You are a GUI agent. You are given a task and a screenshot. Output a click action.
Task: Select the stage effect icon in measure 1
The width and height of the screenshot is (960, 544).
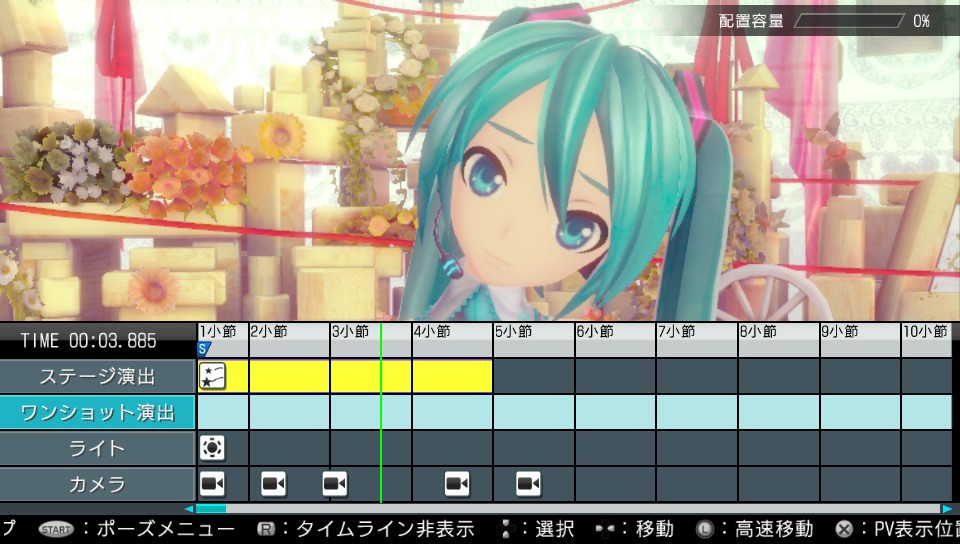(212, 376)
